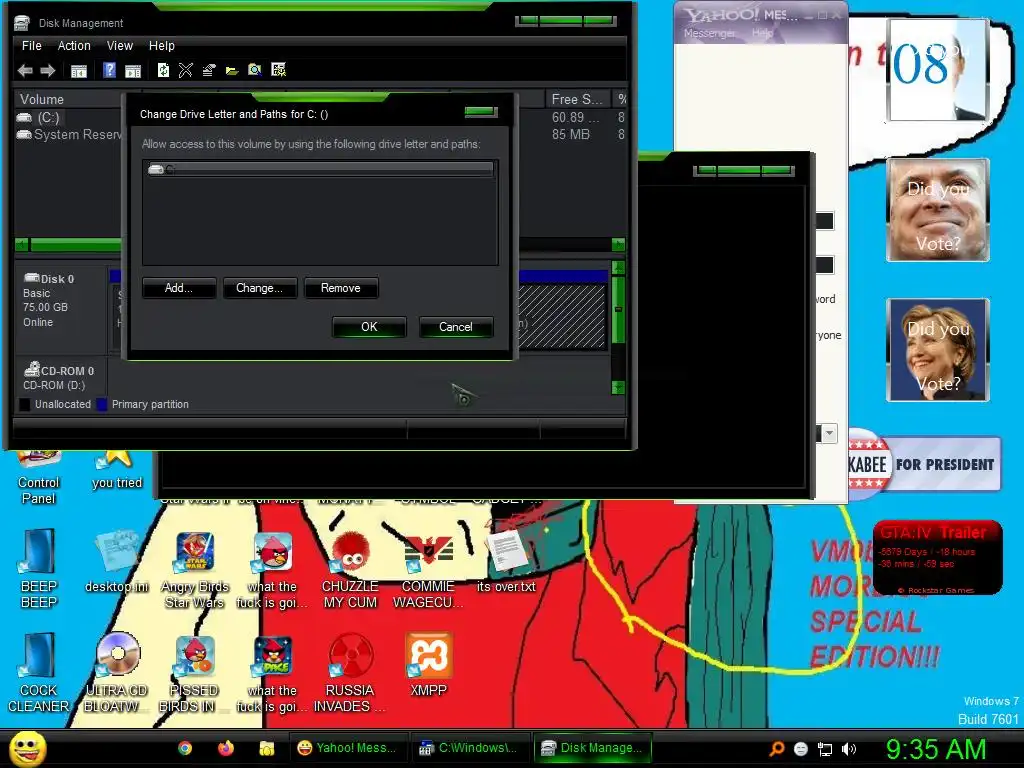Click the Chrome icon on the taskbar

point(185,748)
